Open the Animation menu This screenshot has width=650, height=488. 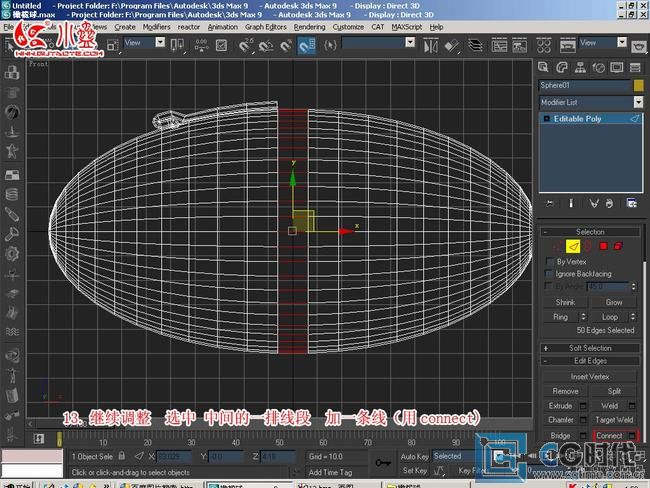[x=223, y=27]
